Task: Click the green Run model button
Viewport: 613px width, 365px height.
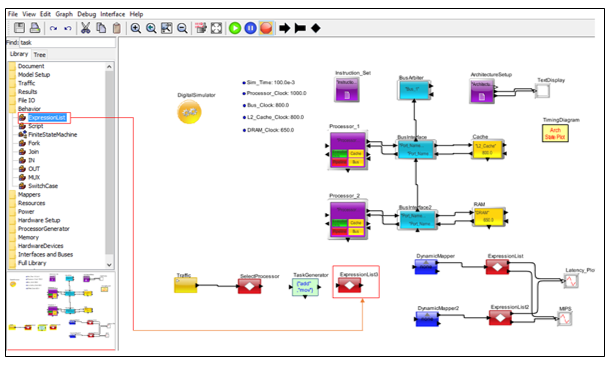Action: (x=235, y=28)
